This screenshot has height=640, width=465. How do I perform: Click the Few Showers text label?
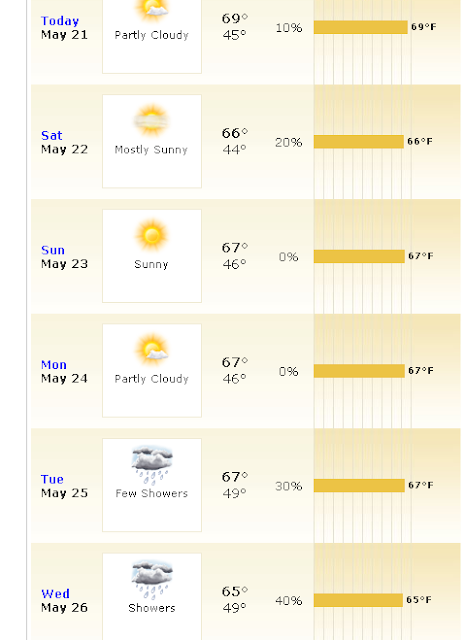pyautogui.click(x=151, y=493)
